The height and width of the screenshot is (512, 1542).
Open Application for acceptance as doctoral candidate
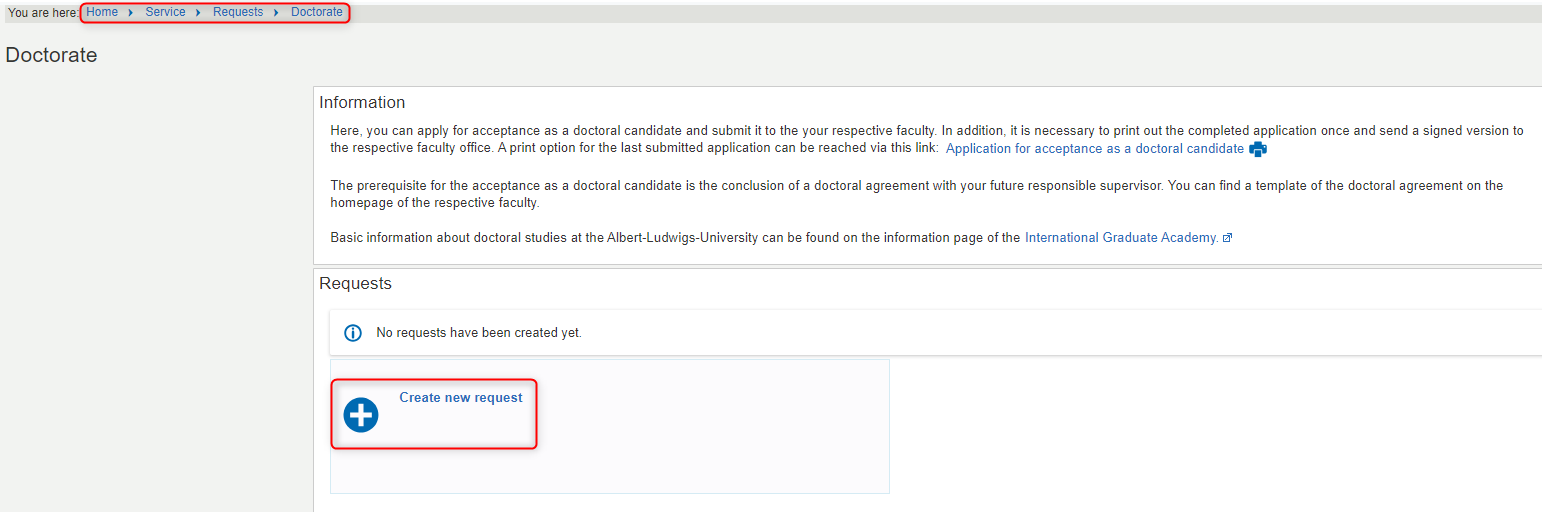(1095, 149)
